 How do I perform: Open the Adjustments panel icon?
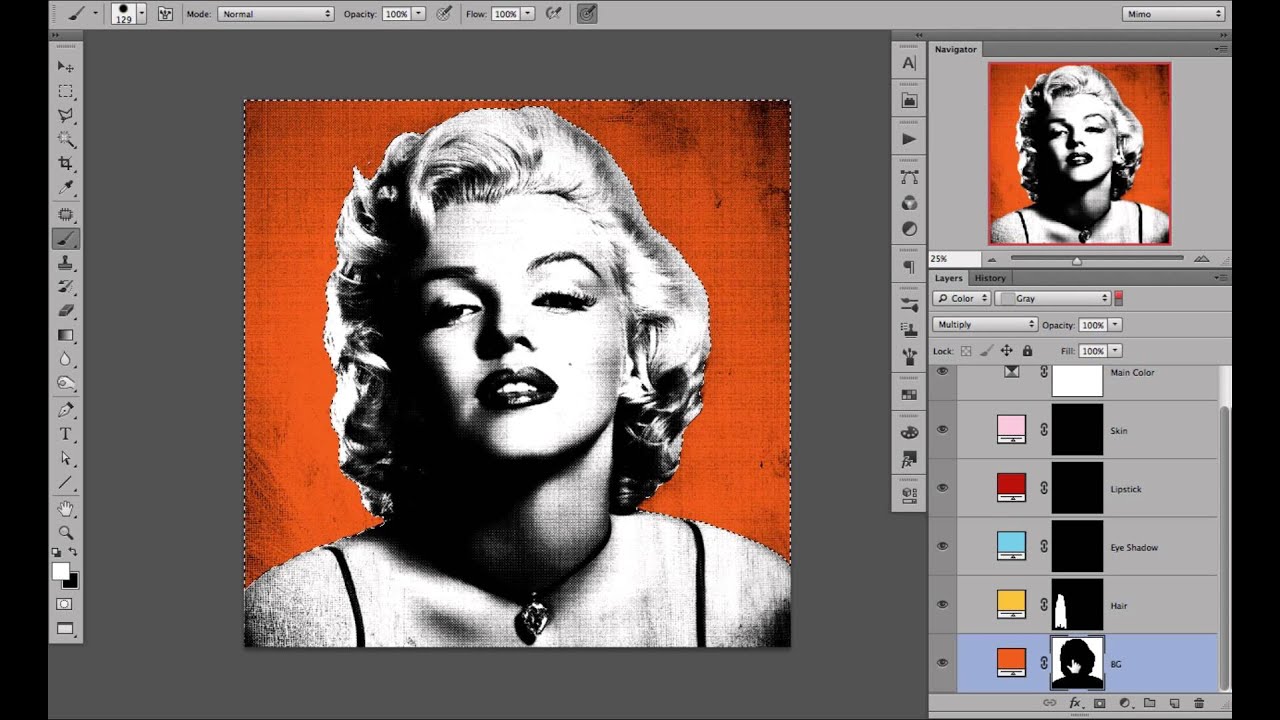(x=908, y=229)
